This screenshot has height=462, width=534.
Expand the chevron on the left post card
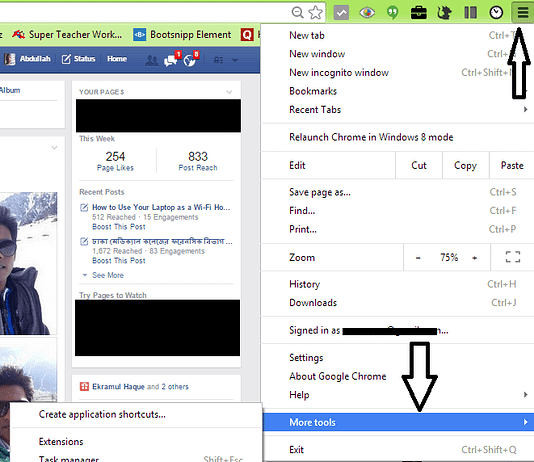coord(54,147)
